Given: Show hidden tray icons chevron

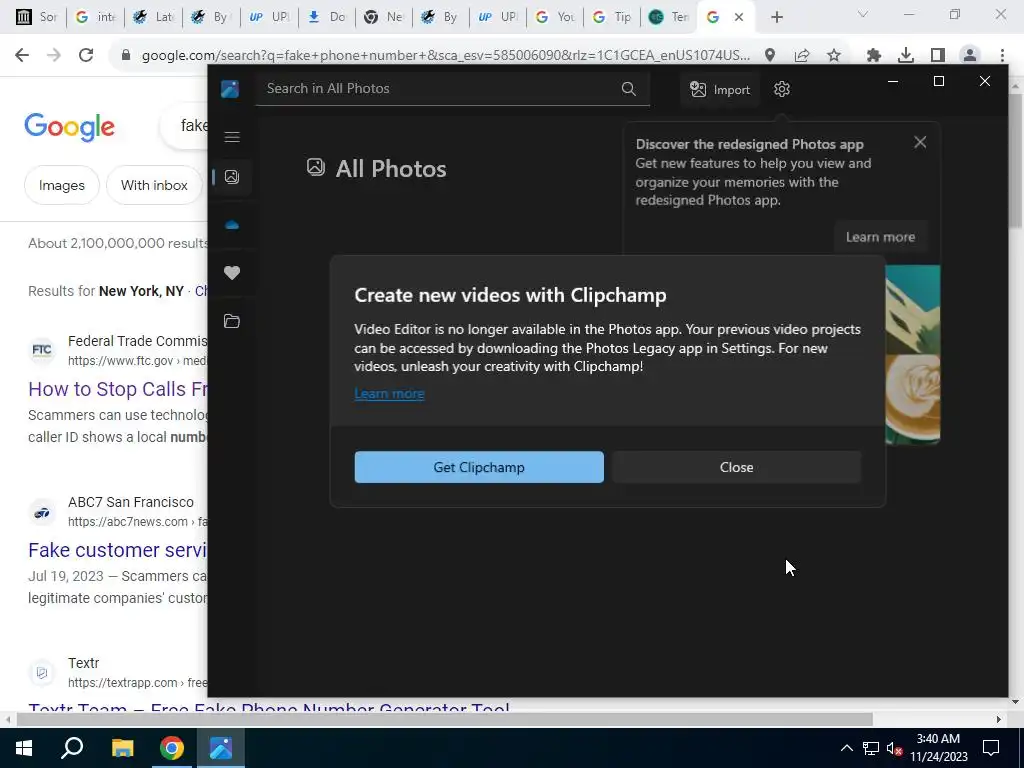Looking at the screenshot, I should click(x=846, y=748).
